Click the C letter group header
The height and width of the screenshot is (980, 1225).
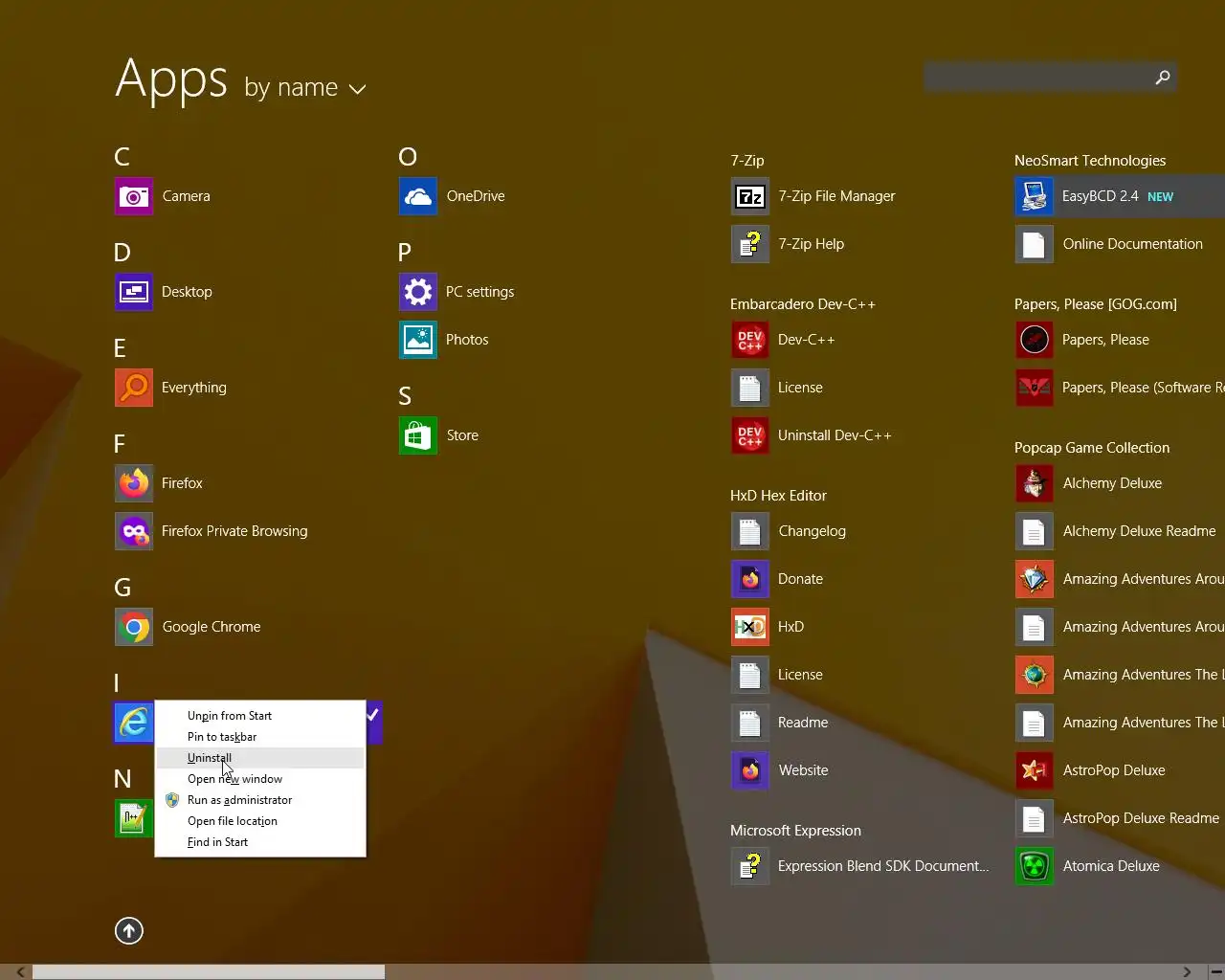pos(122,157)
